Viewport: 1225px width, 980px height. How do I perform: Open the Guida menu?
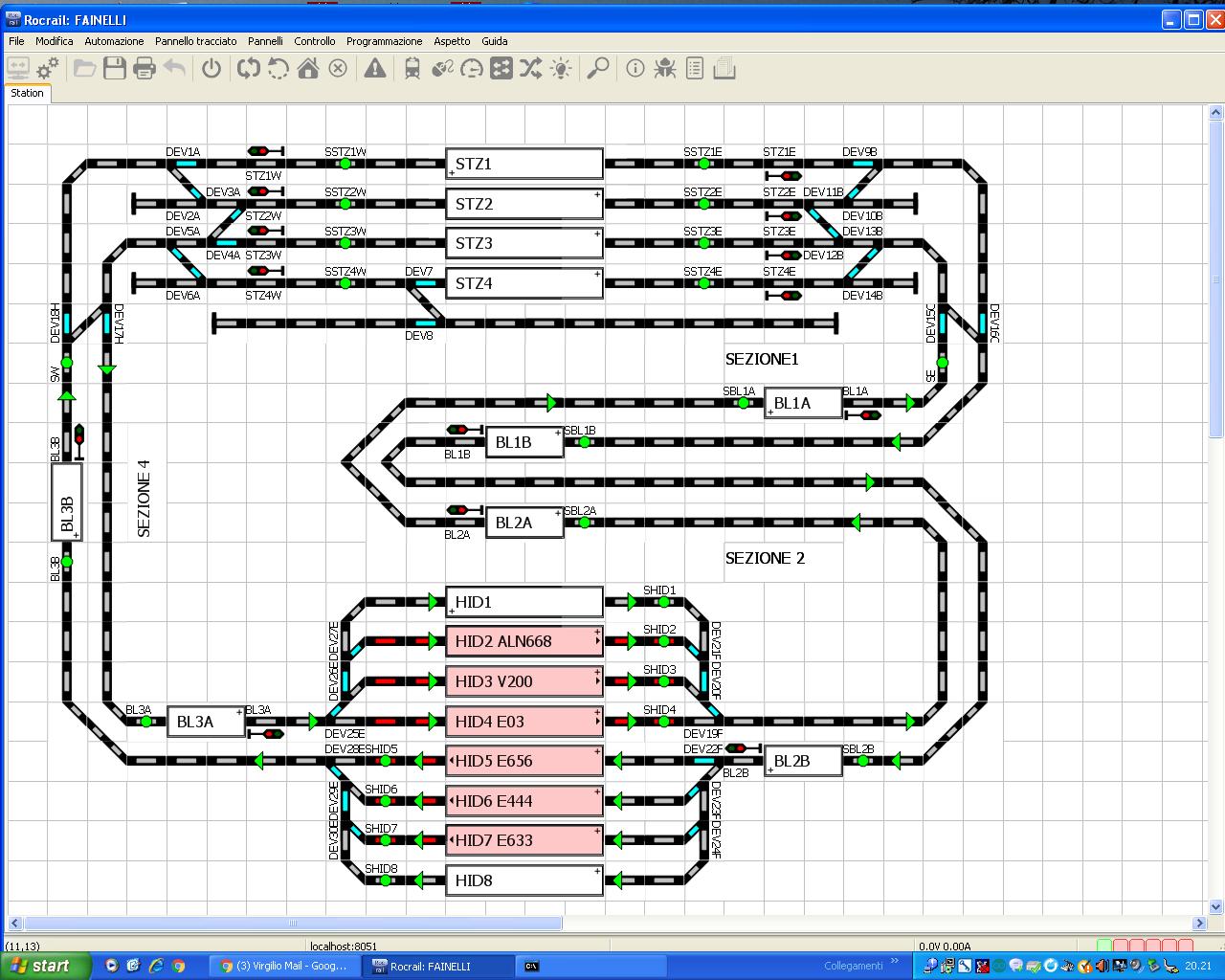tap(495, 41)
